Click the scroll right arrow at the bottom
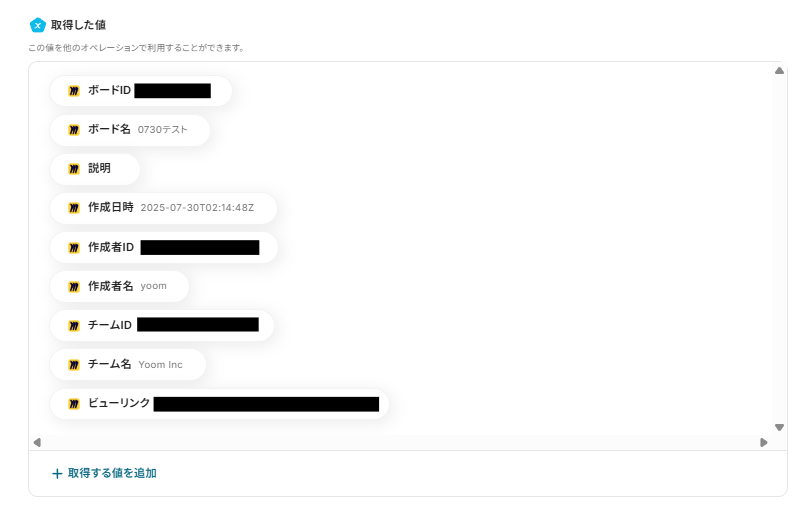The height and width of the screenshot is (526, 808). coord(764,443)
